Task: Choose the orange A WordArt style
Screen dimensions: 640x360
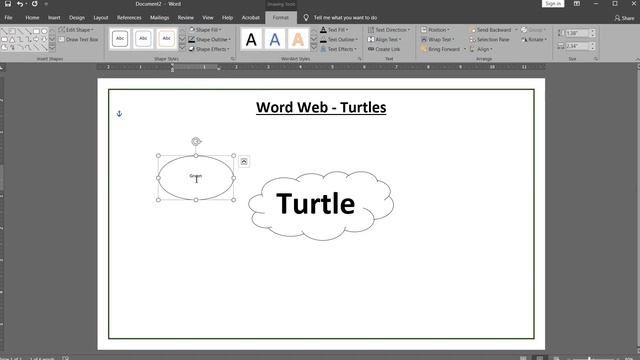Action: 298,40
